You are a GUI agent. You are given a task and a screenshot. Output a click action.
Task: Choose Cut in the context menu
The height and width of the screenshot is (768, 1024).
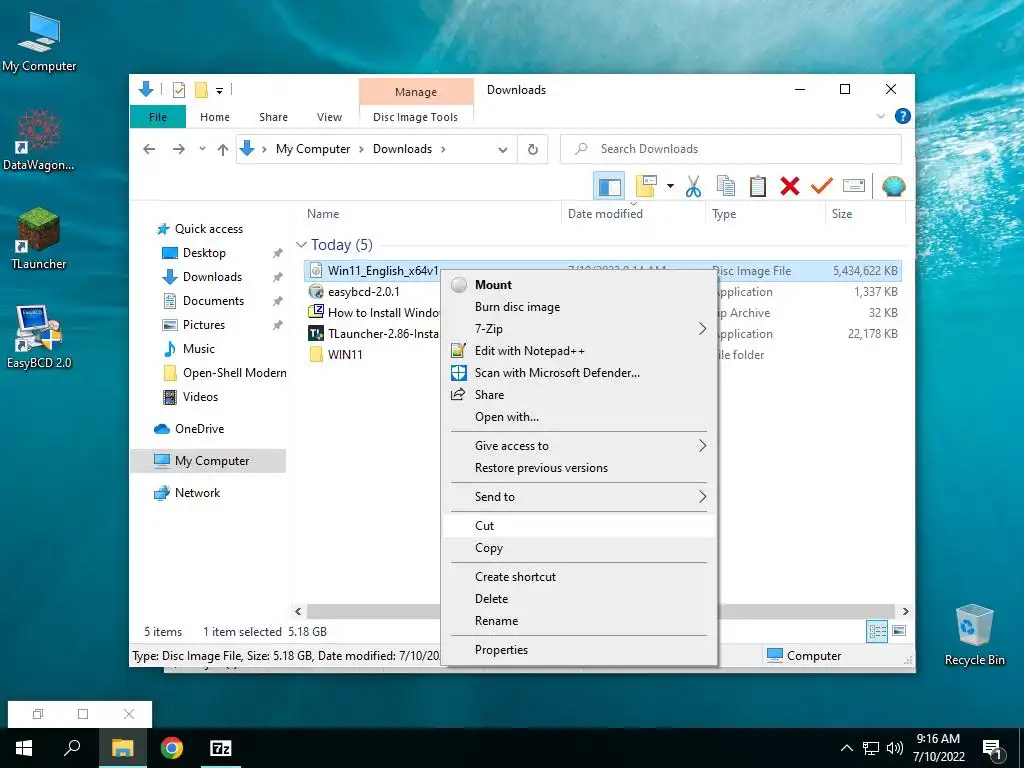pos(579,526)
